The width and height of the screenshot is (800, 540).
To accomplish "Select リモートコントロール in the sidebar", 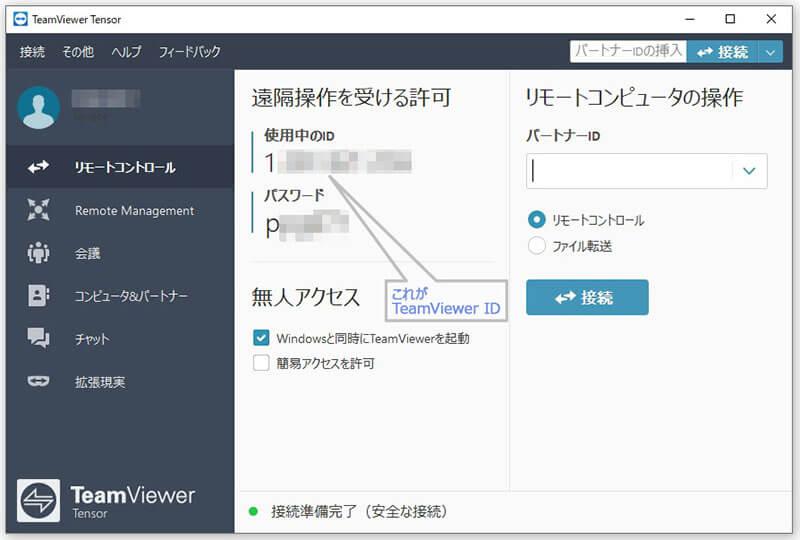I will 120,167.
